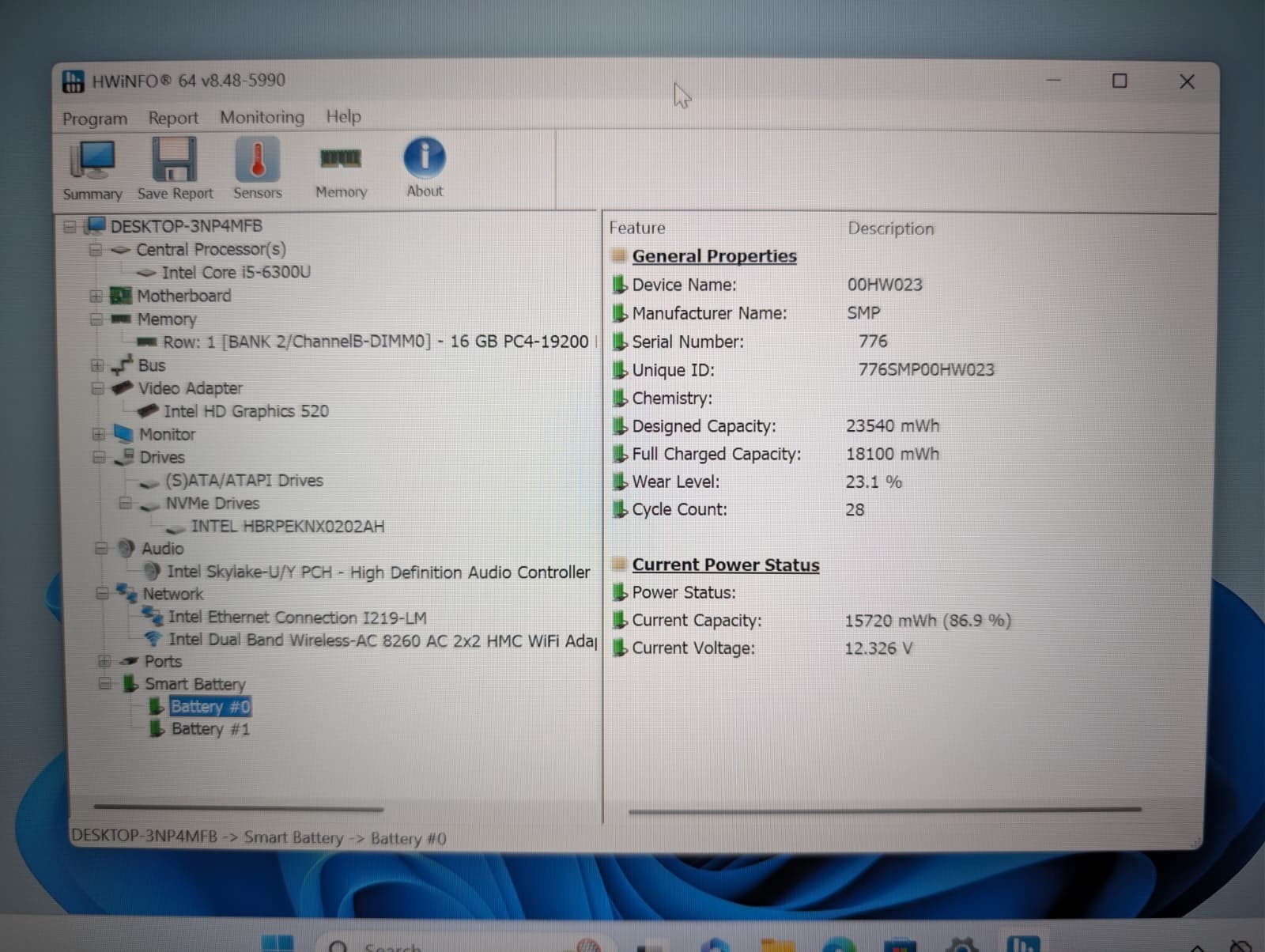This screenshot has height=952, width=1265.
Task: Expand the Bus tree node
Action: (97, 365)
